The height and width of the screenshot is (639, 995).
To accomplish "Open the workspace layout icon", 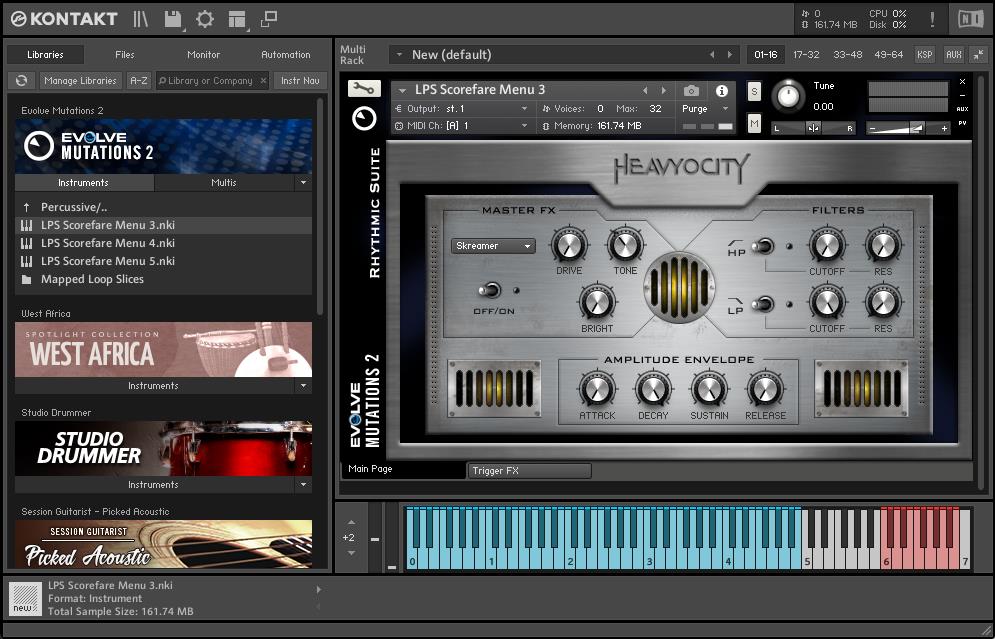I will pos(236,19).
